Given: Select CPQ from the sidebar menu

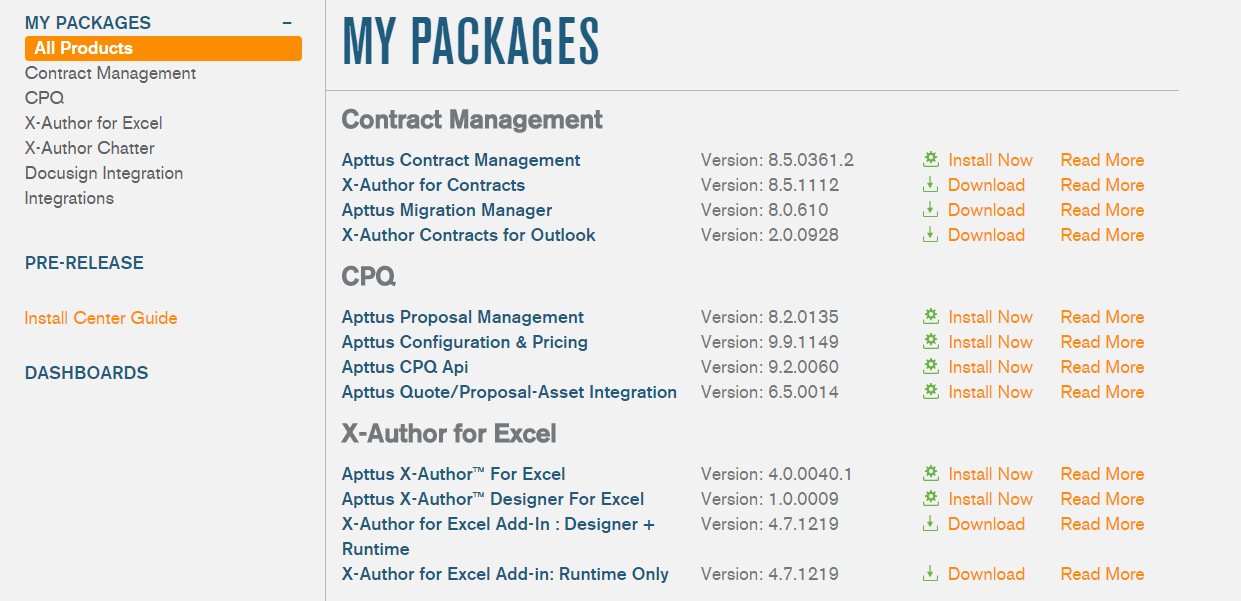Looking at the screenshot, I should pyautogui.click(x=44, y=98).
